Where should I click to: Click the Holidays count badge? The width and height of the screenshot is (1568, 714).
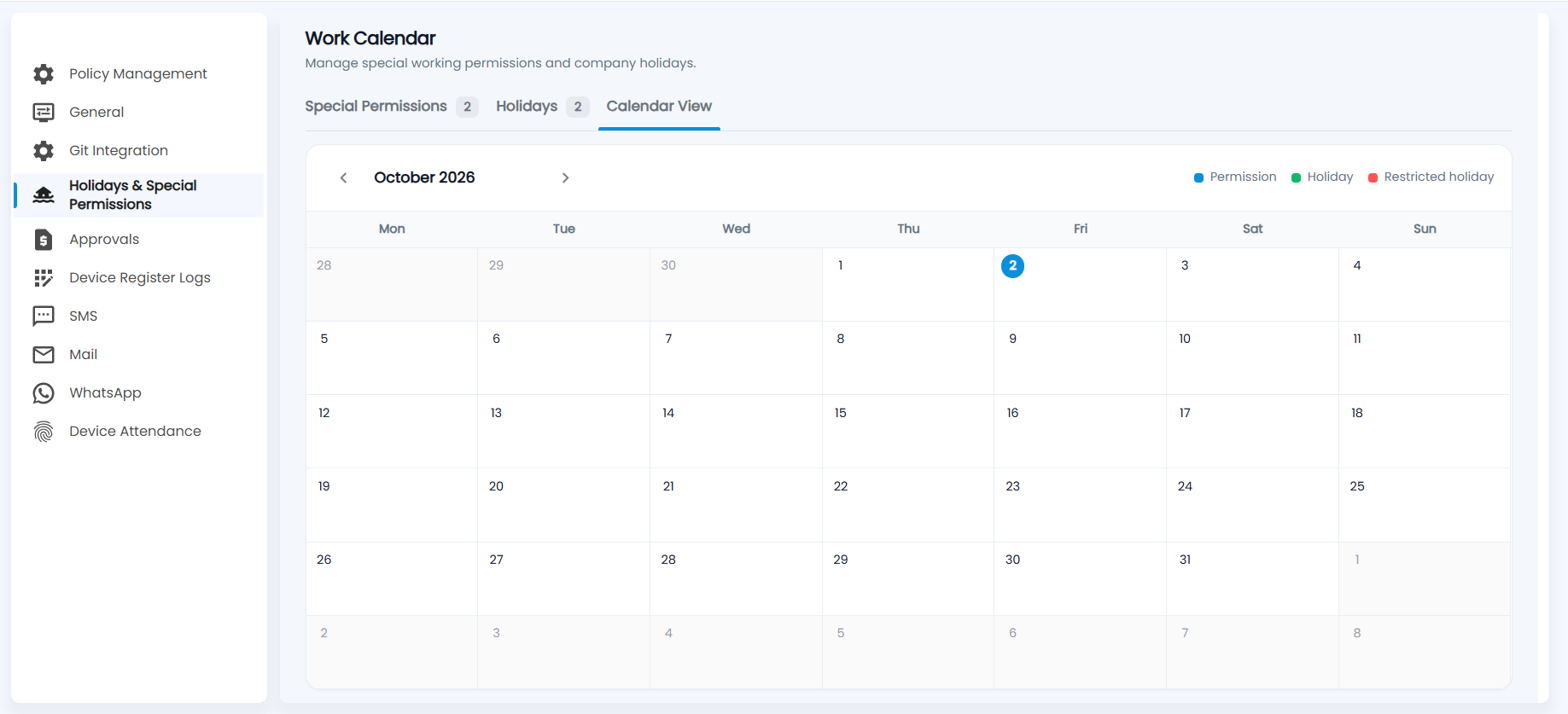(578, 107)
